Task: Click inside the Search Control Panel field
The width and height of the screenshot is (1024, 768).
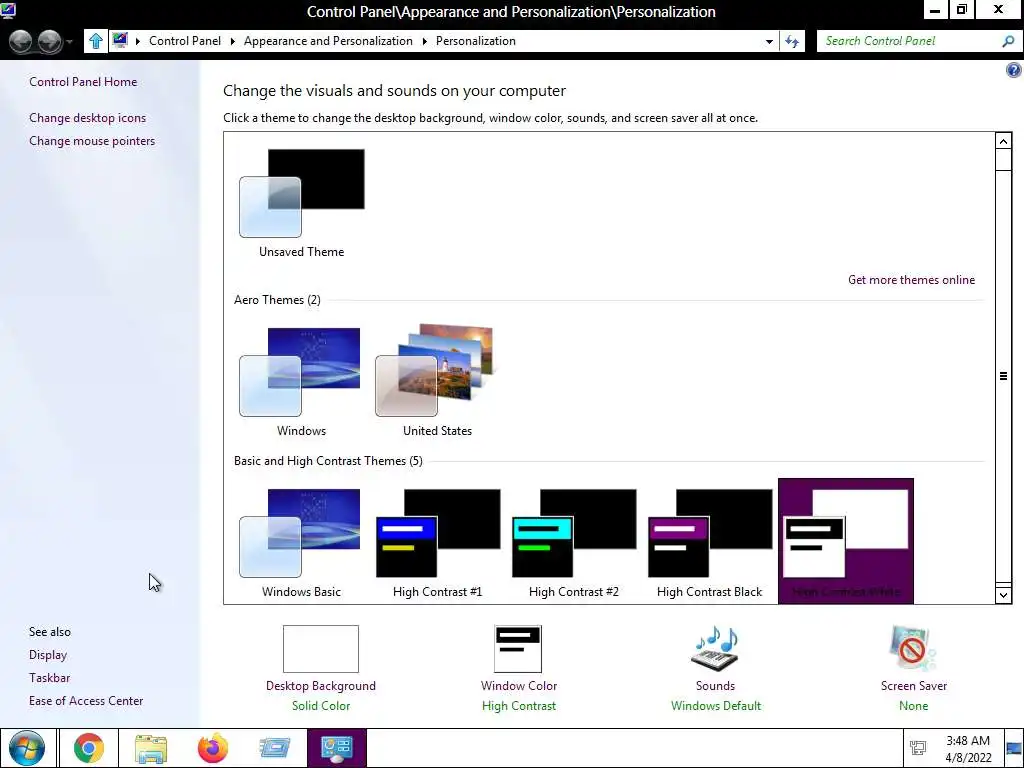Action: pos(911,41)
